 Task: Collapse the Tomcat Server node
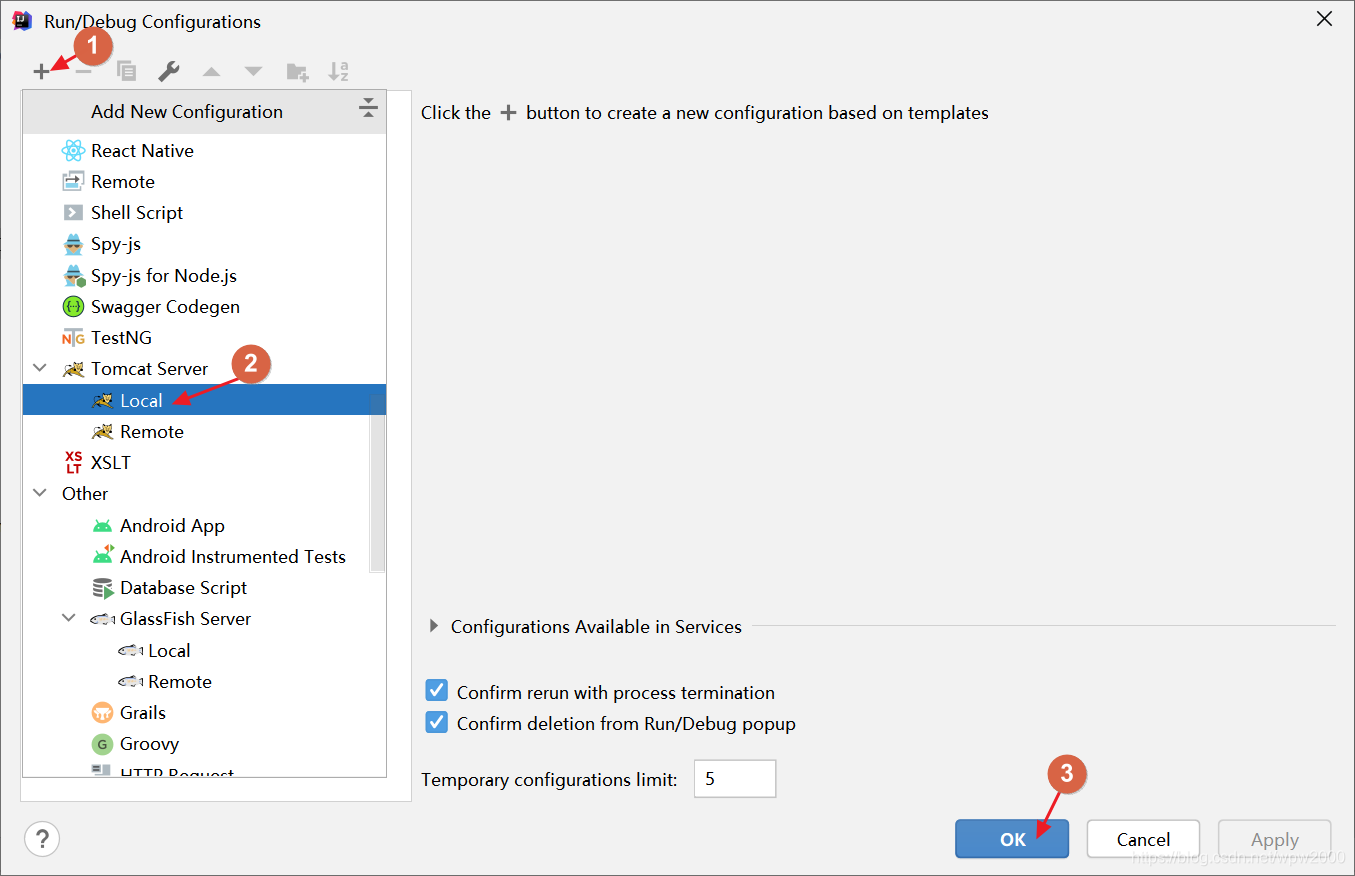40,369
